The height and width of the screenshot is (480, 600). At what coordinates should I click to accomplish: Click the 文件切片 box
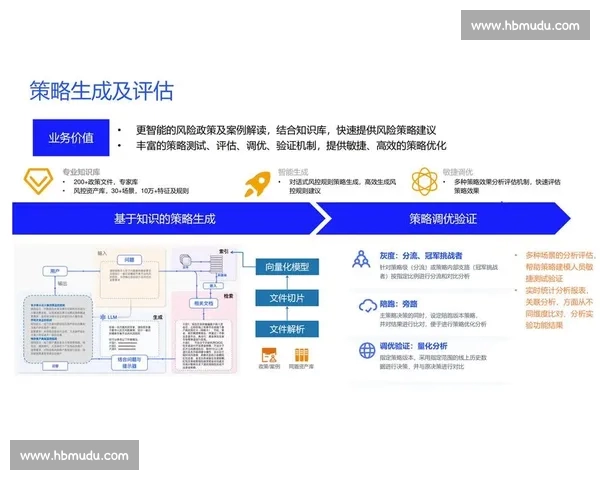point(287,298)
